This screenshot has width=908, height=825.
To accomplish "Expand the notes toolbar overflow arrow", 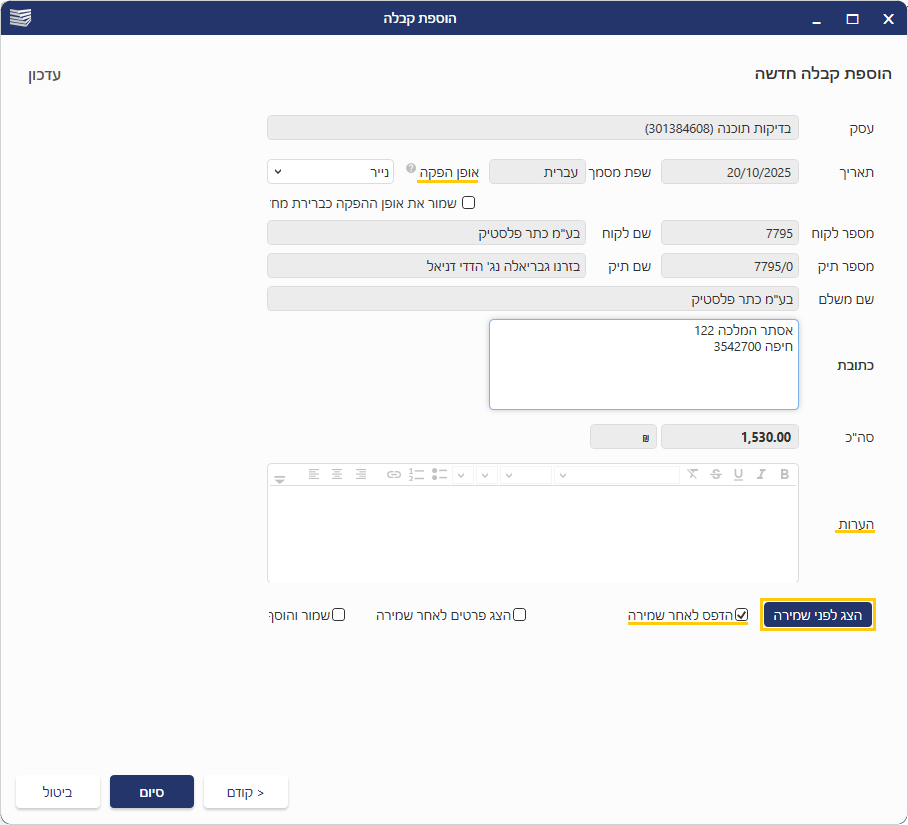I will click(x=280, y=479).
